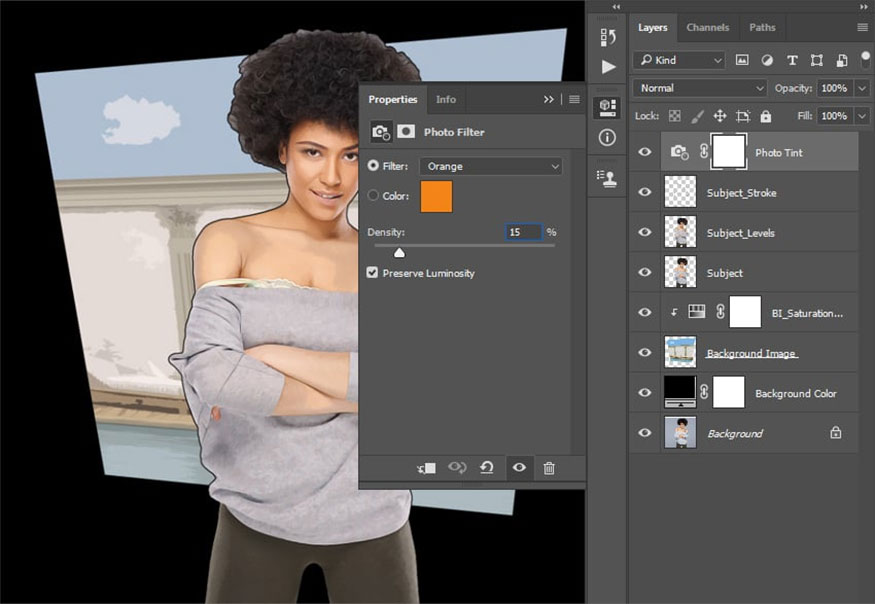Open the Actions panel play icon
The image size is (875, 604).
pos(608,68)
